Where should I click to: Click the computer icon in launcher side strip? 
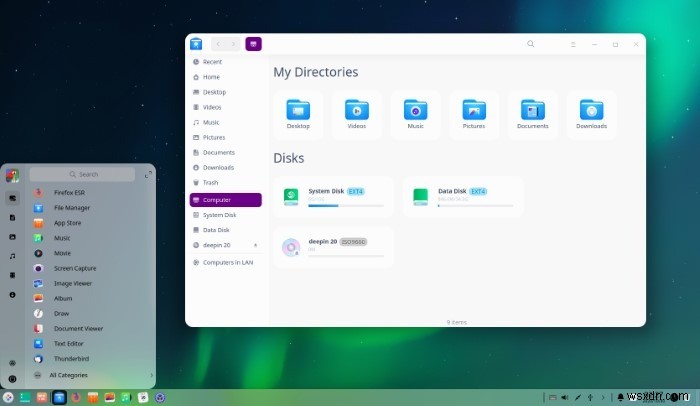pyautogui.click(x=12, y=198)
